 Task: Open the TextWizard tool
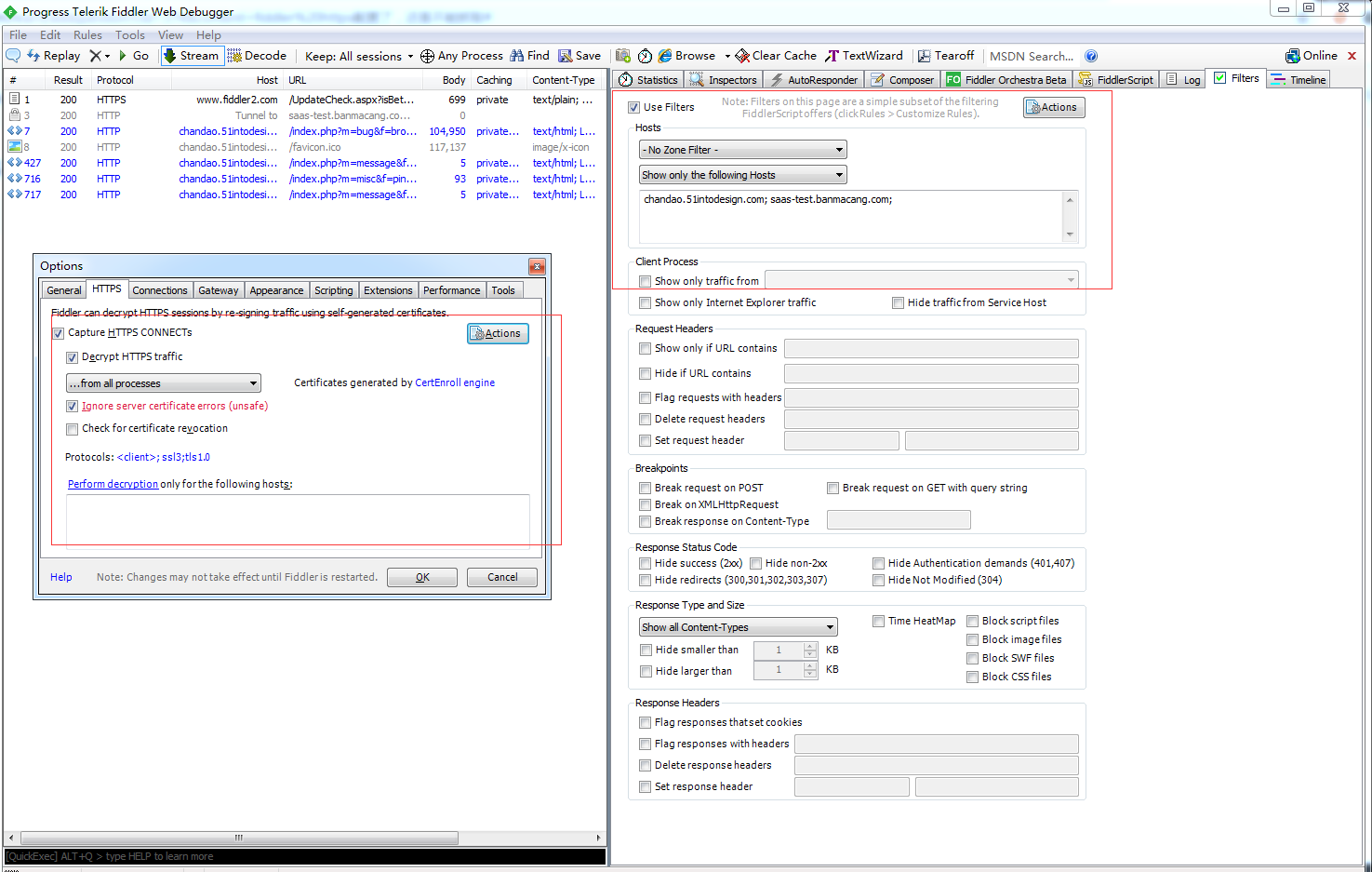[864, 56]
